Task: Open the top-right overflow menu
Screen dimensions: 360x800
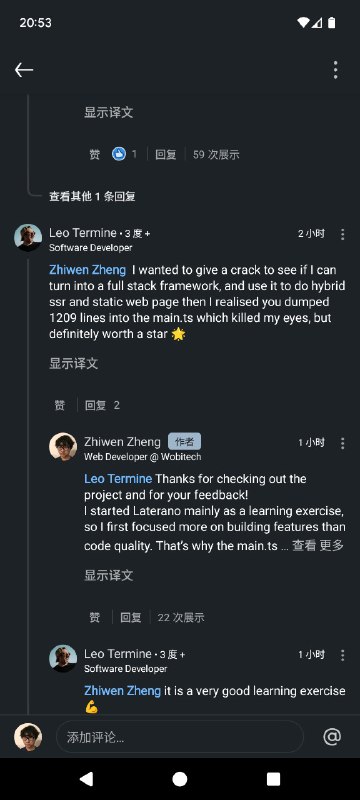Action: pos(336,70)
